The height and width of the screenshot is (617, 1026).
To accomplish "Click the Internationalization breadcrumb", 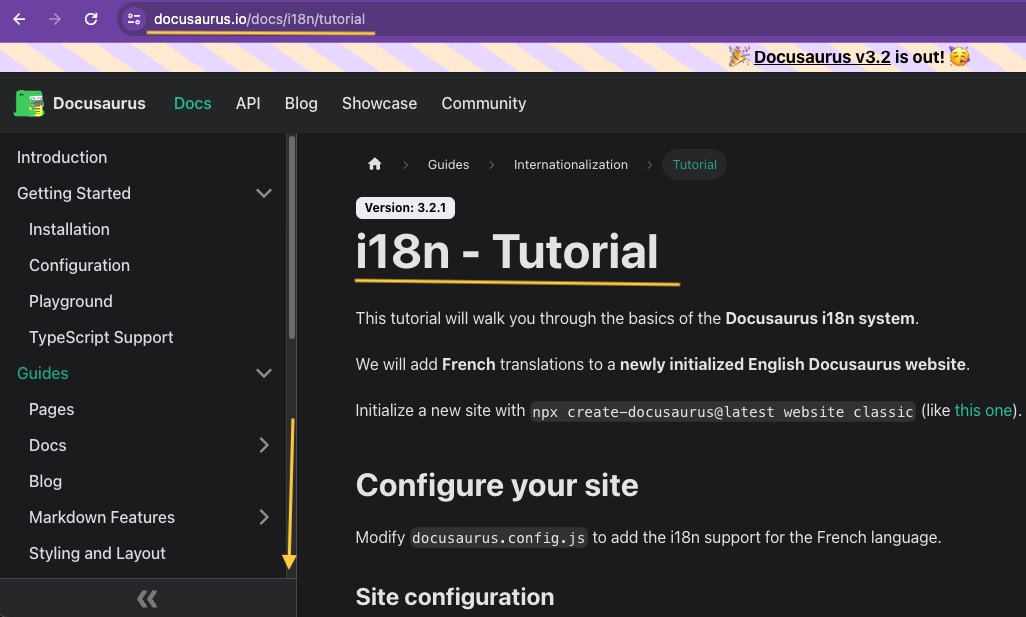I will pyautogui.click(x=571, y=164).
